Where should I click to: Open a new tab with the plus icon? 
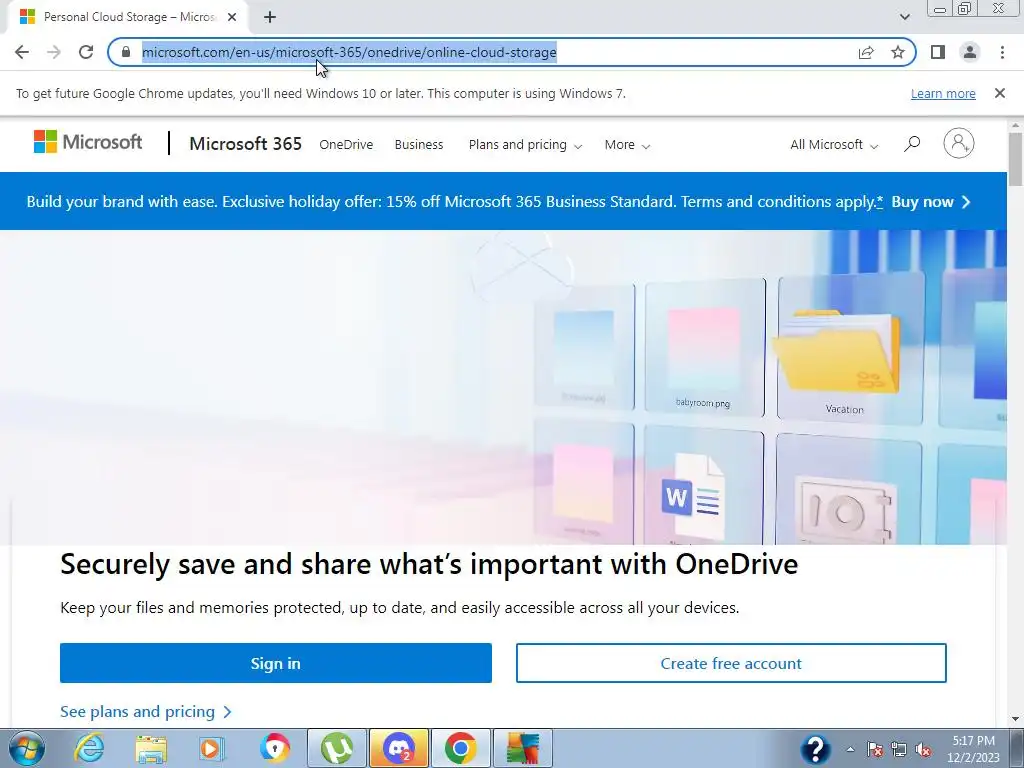(x=270, y=17)
